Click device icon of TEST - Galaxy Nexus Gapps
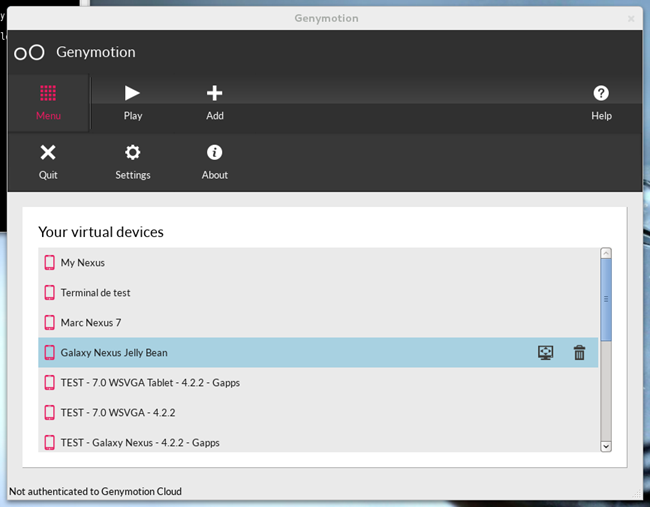 49,442
